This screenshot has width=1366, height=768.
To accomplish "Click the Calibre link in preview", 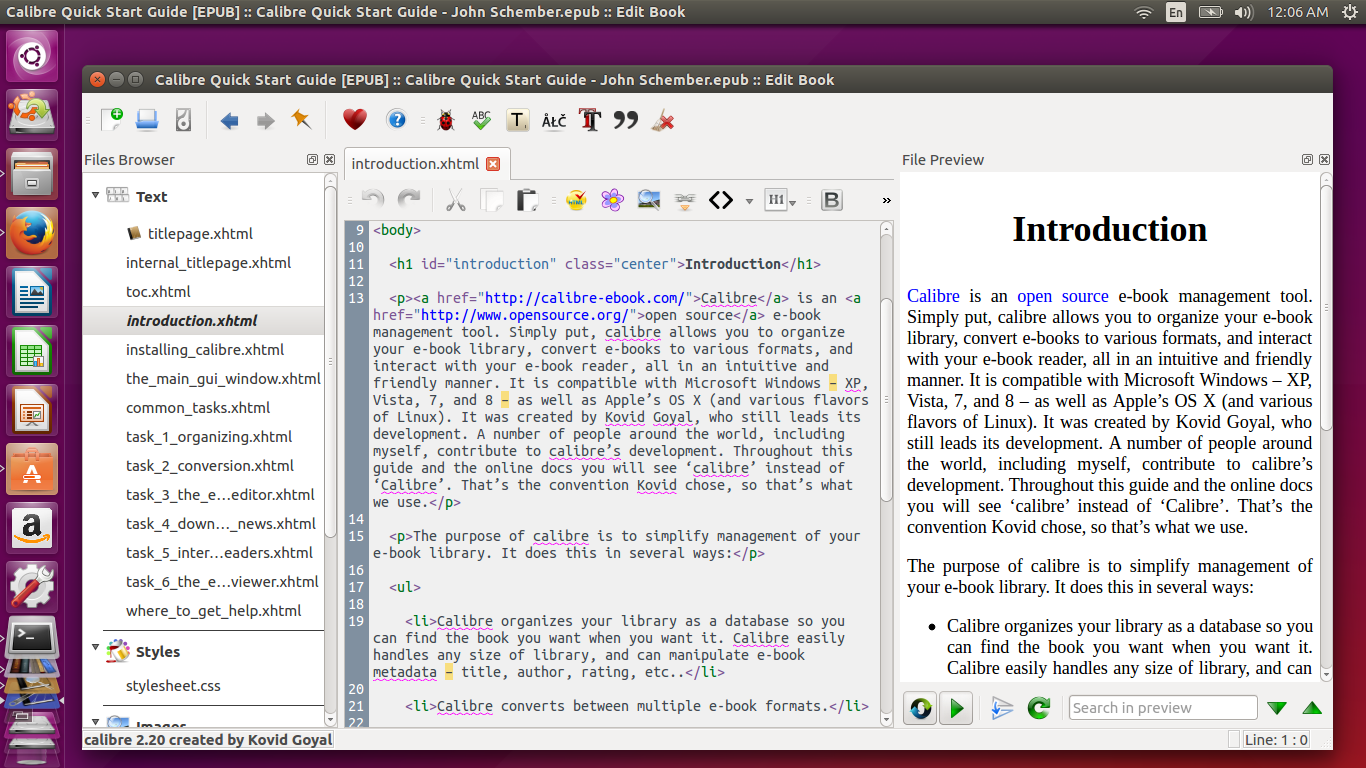I will 933,296.
